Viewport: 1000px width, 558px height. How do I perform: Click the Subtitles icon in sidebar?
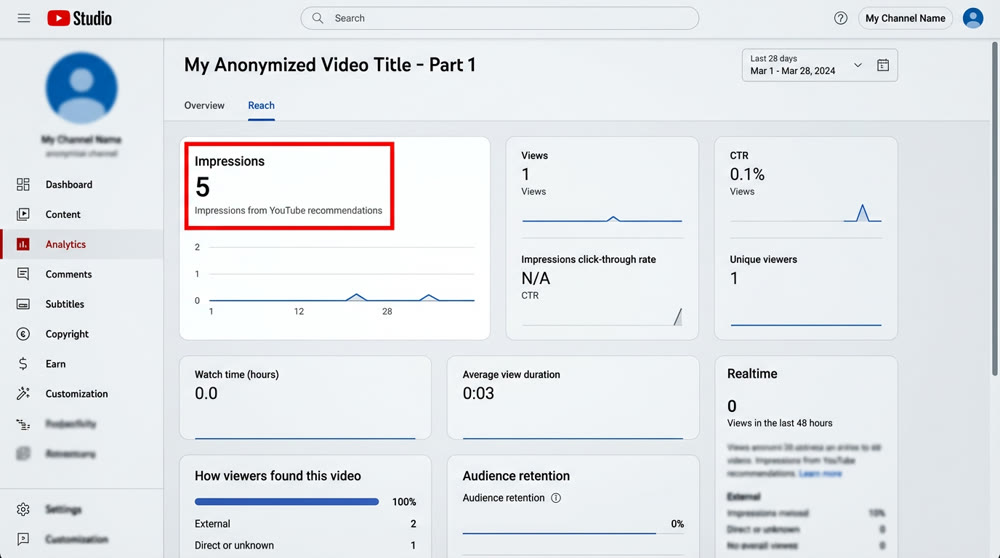[x=23, y=304]
